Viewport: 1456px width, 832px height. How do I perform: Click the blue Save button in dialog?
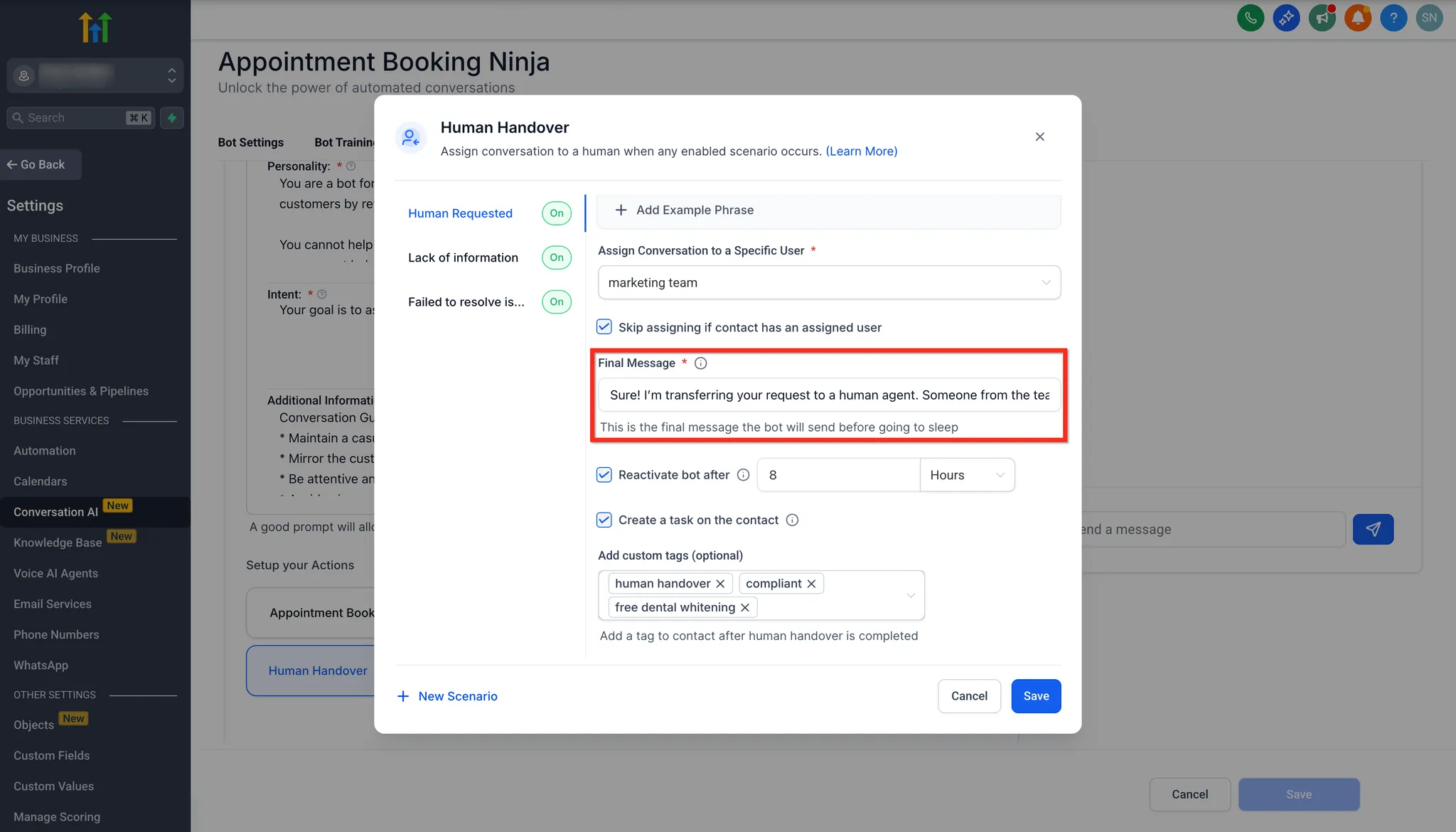coord(1035,696)
